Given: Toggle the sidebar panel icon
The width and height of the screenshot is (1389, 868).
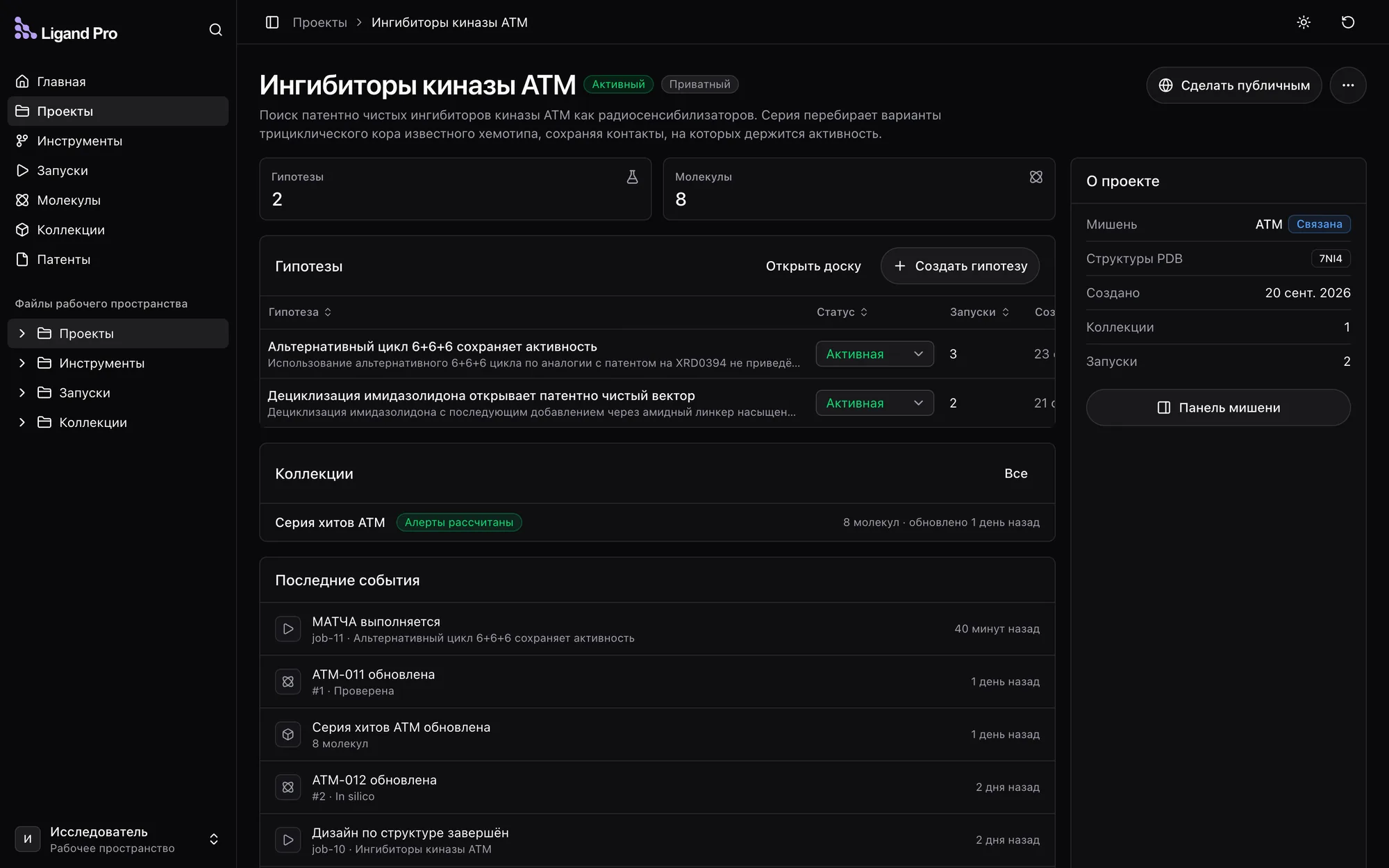Looking at the screenshot, I should pyautogui.click(x=272, y=22).
